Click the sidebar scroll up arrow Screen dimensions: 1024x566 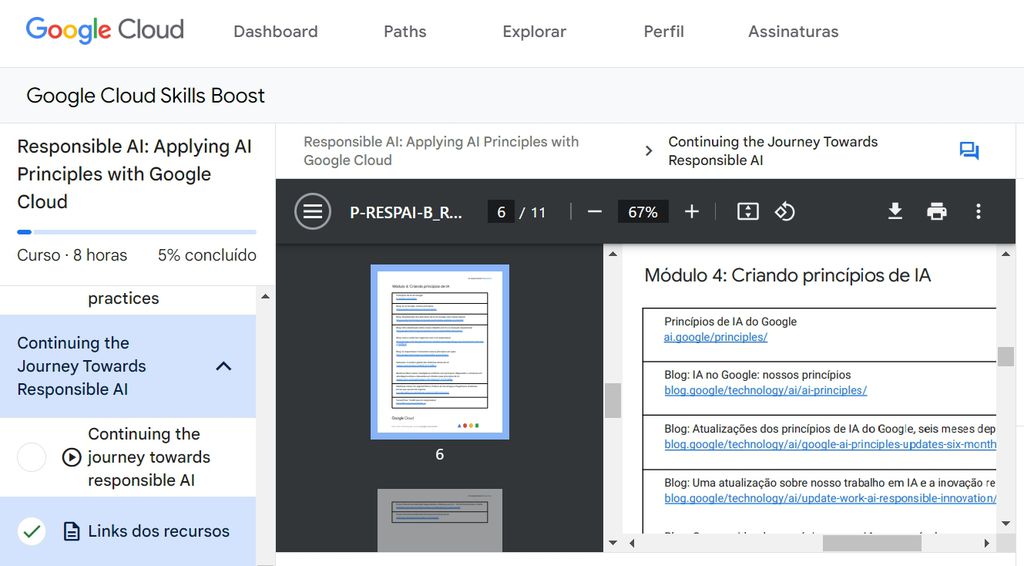(265, 296)
